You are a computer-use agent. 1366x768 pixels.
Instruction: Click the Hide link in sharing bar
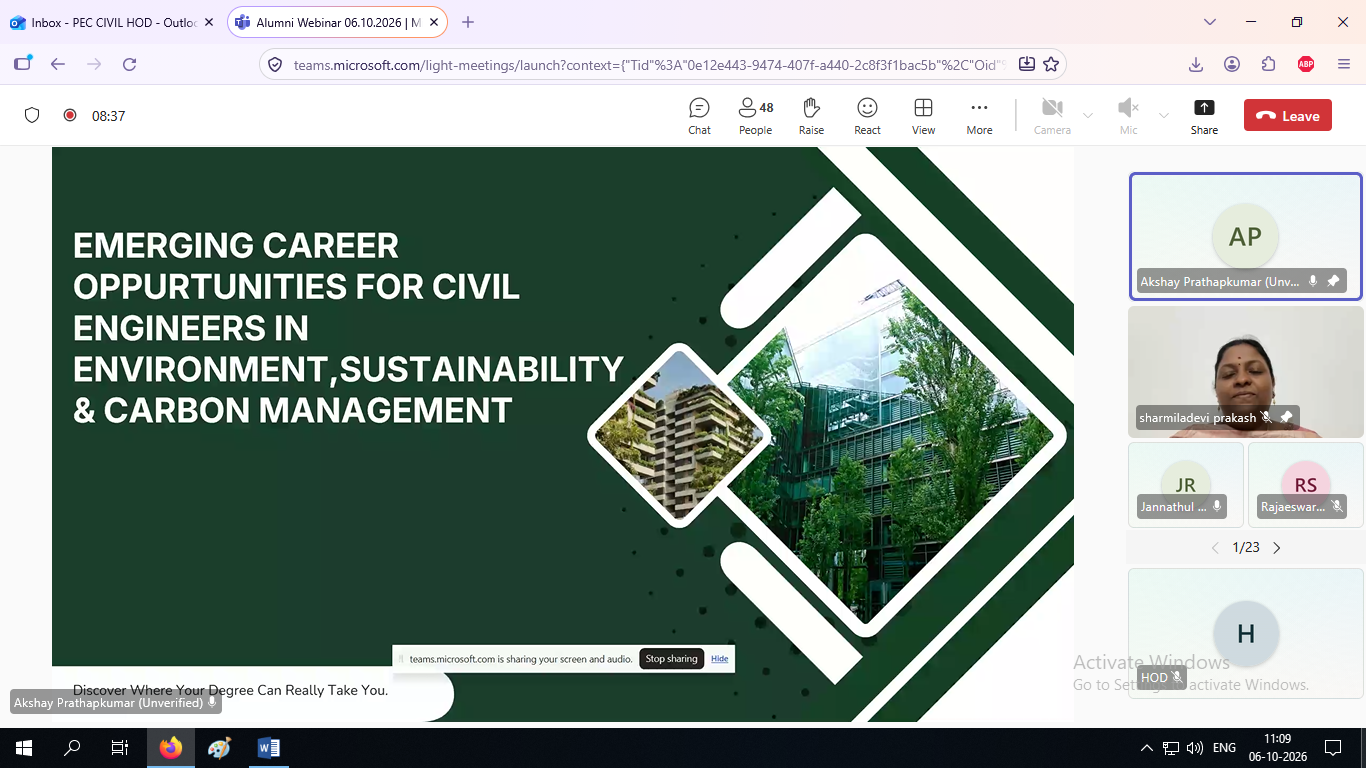pos(720,659)
